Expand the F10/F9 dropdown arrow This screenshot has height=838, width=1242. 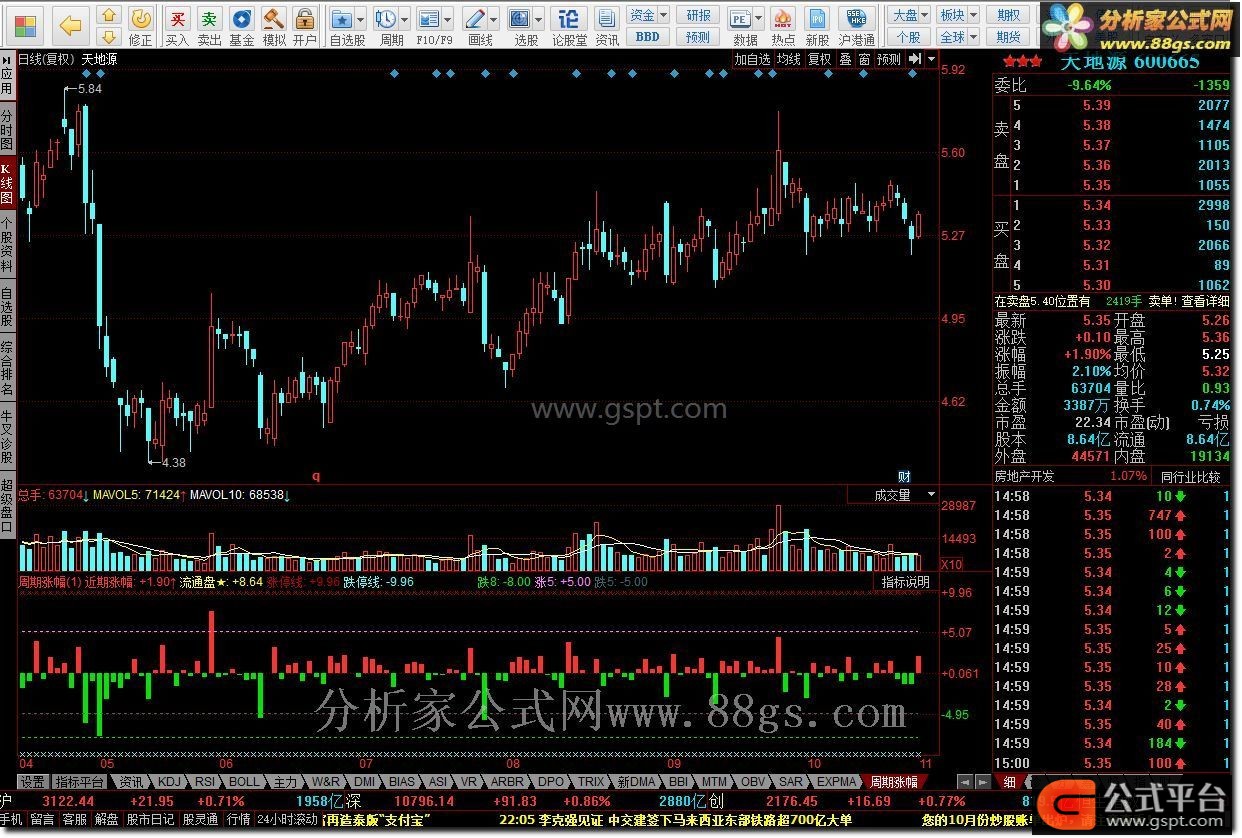448,19
